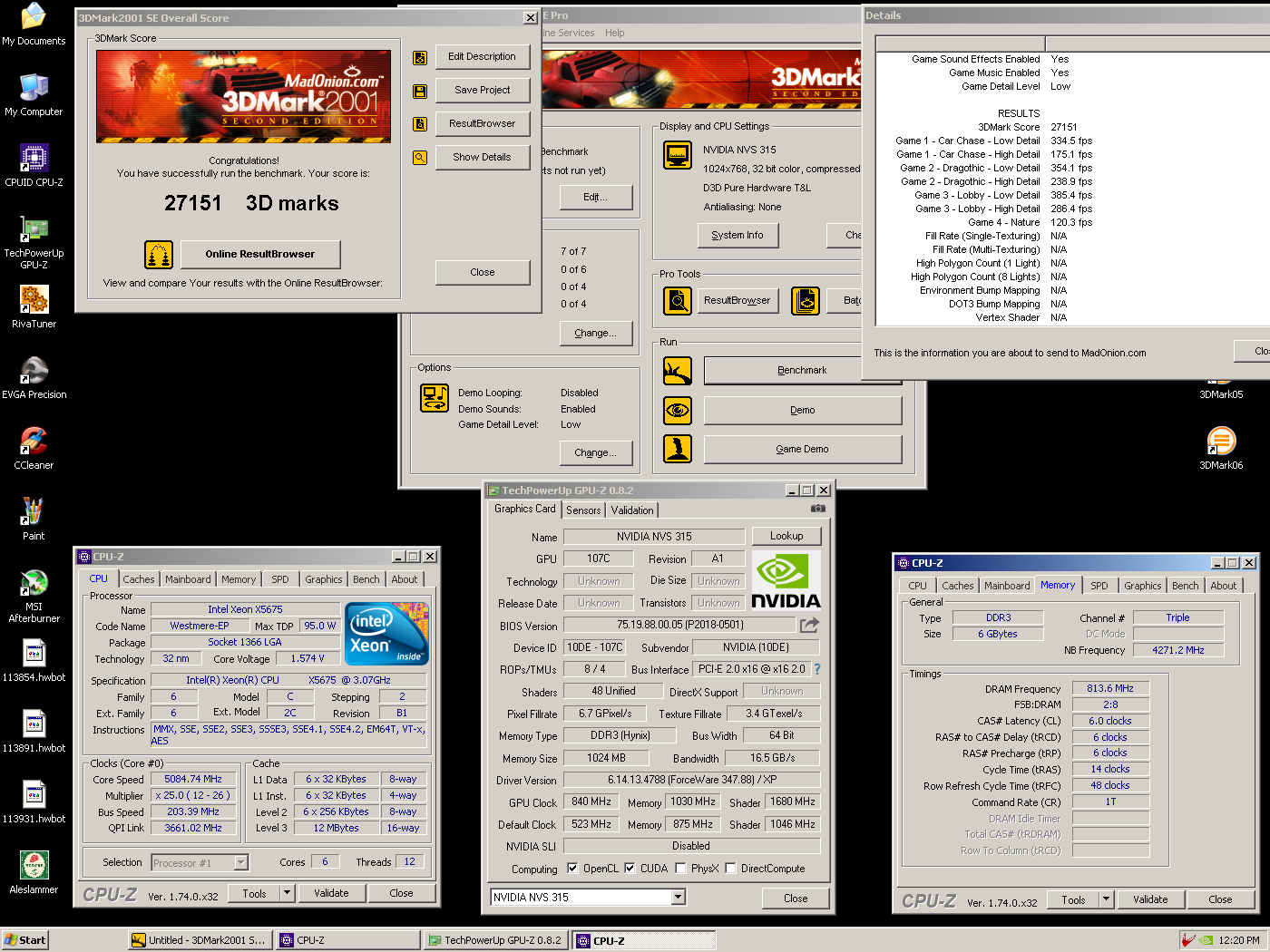Viewport: 1270px width, 952px height.
Task: Click System Info button in 3DMark
Action: (738, 236)
